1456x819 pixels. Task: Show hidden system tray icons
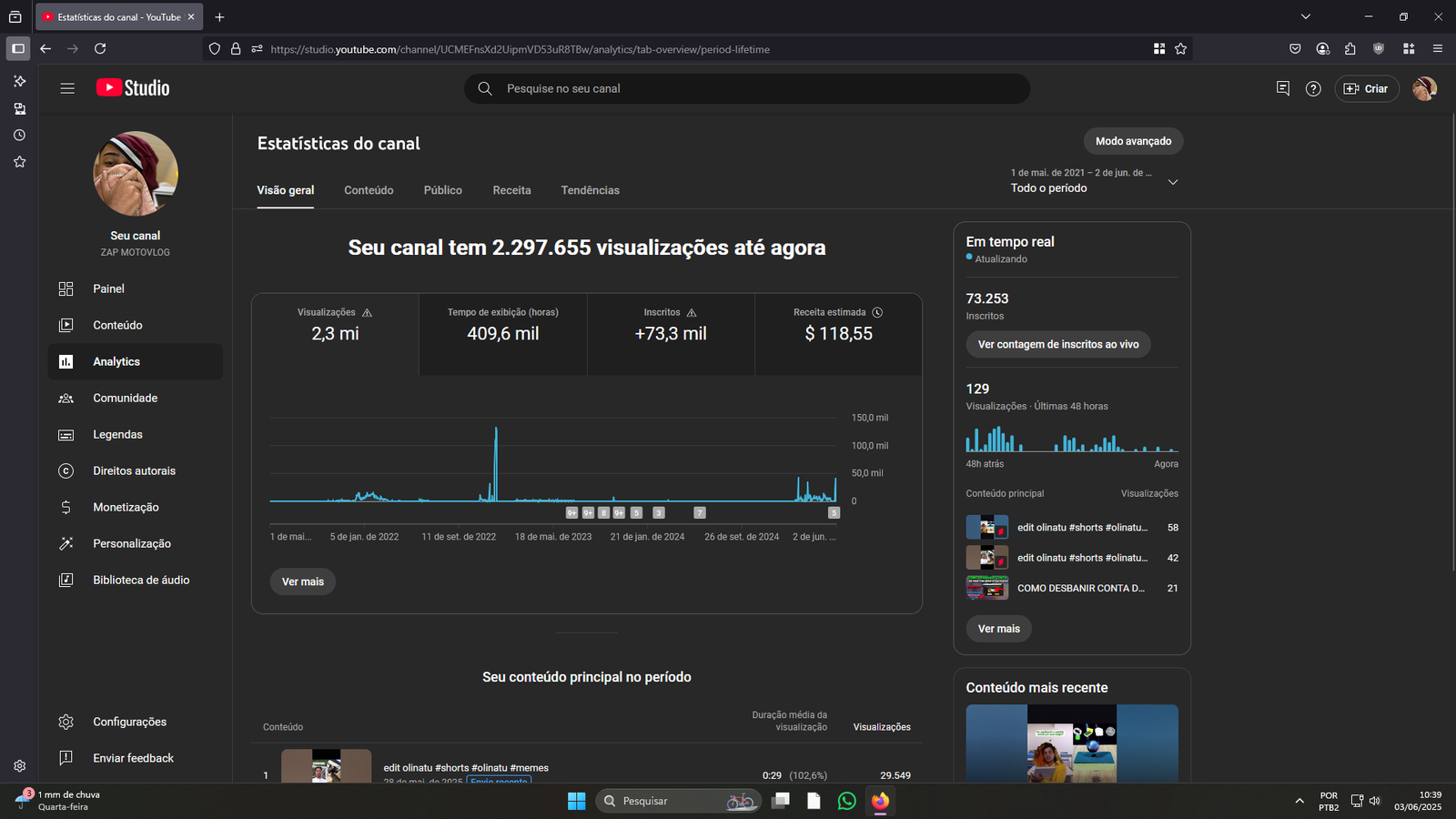[1299, 801]
